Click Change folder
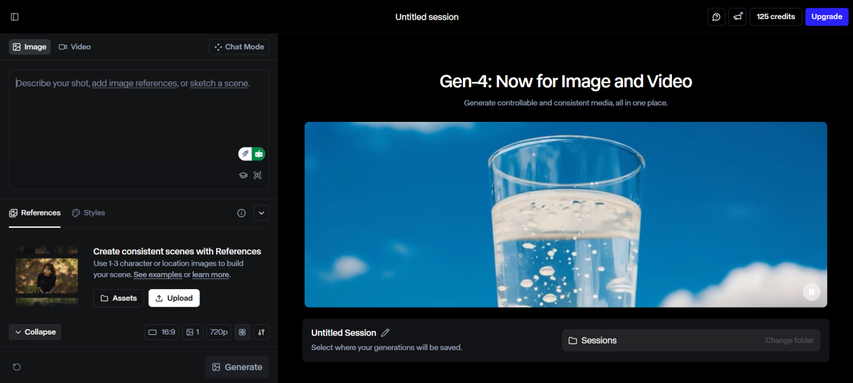 [789, 341]
